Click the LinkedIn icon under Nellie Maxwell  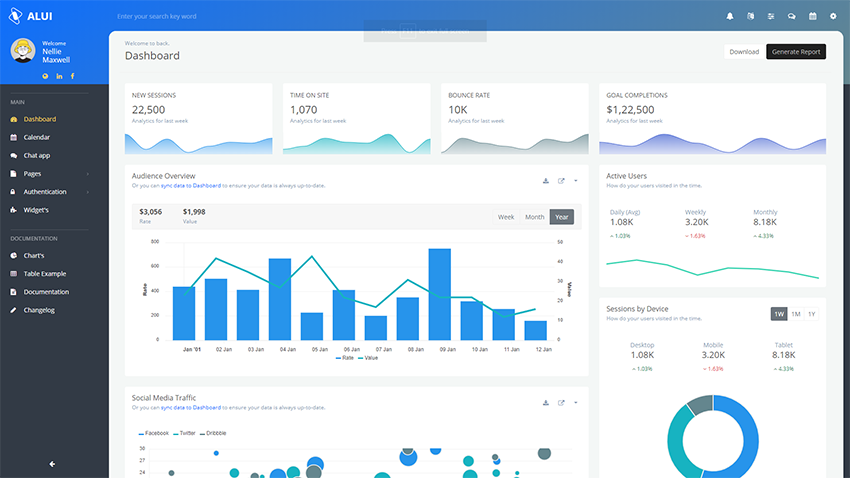click(59, 76)
